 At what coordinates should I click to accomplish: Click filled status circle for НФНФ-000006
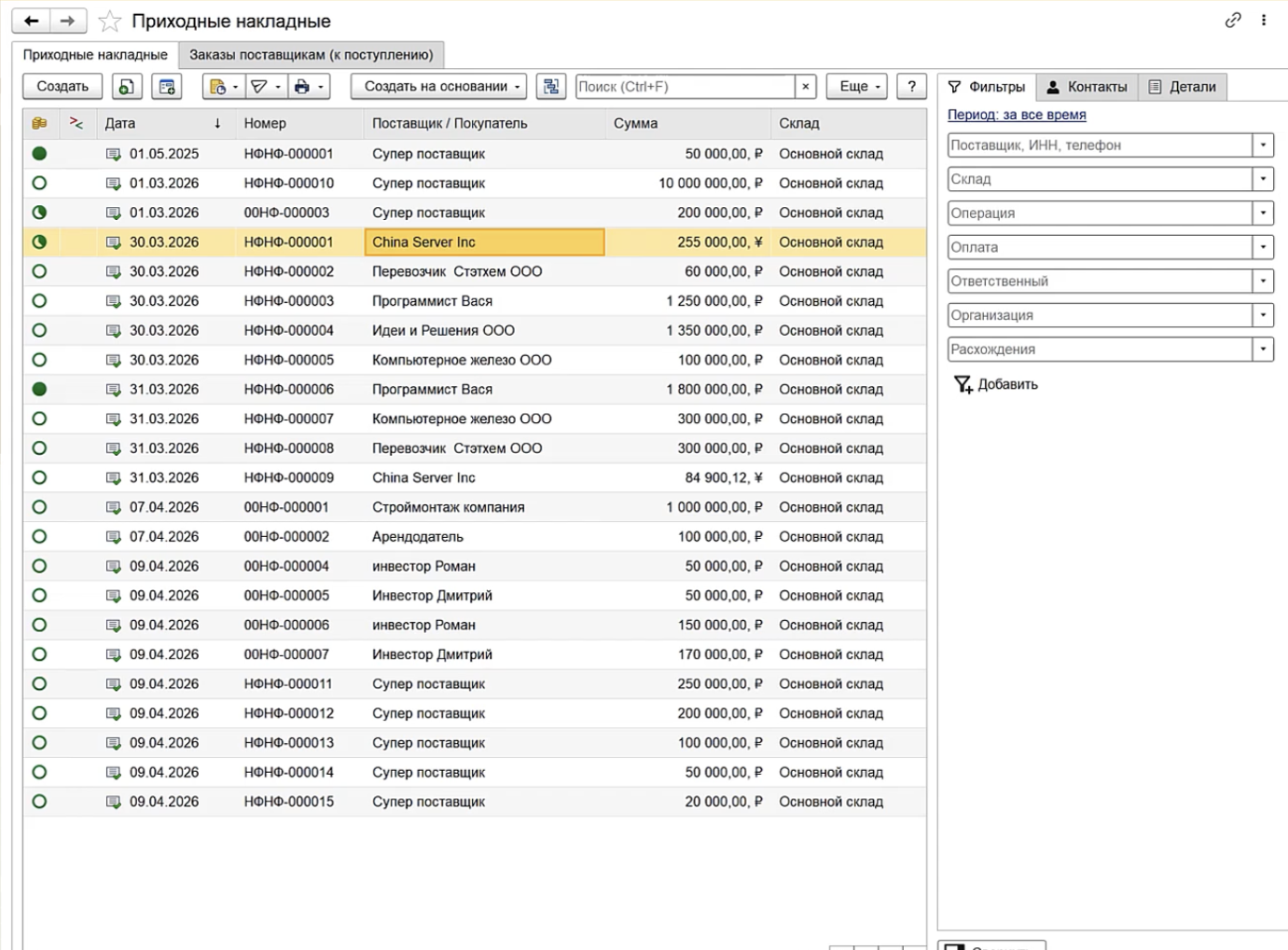39,389
